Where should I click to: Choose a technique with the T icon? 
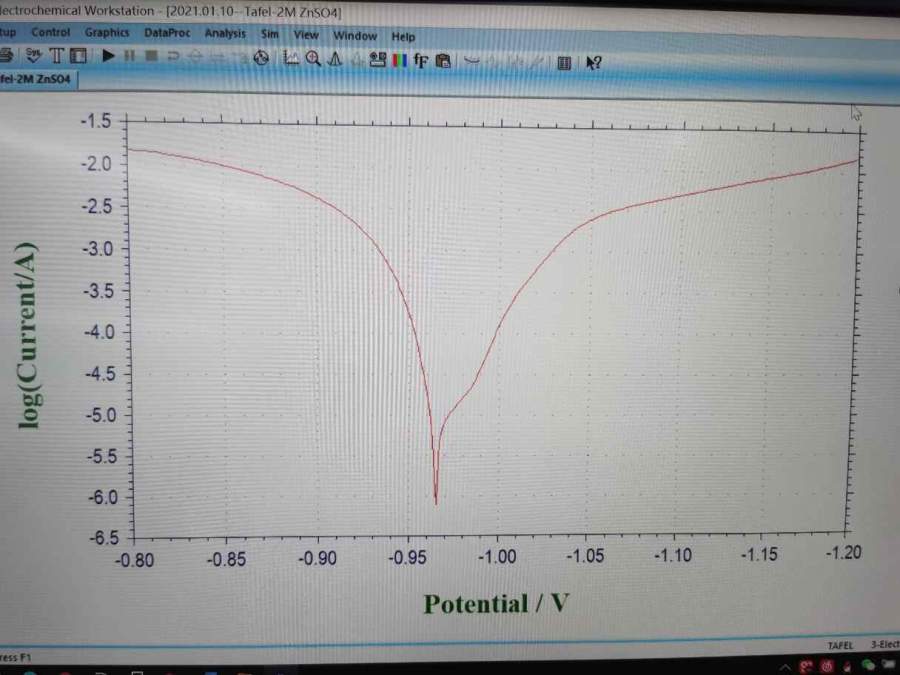56,56
